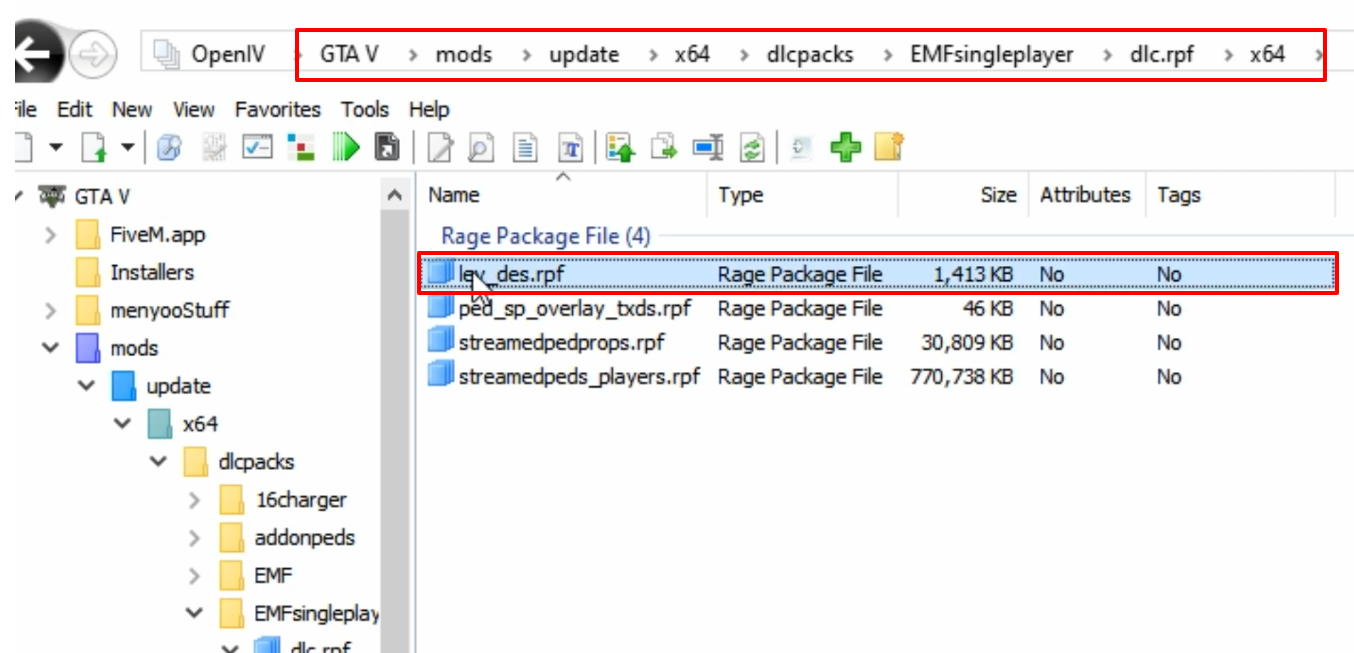Click mods in the address breadcrumb

[x=464, y=54]
